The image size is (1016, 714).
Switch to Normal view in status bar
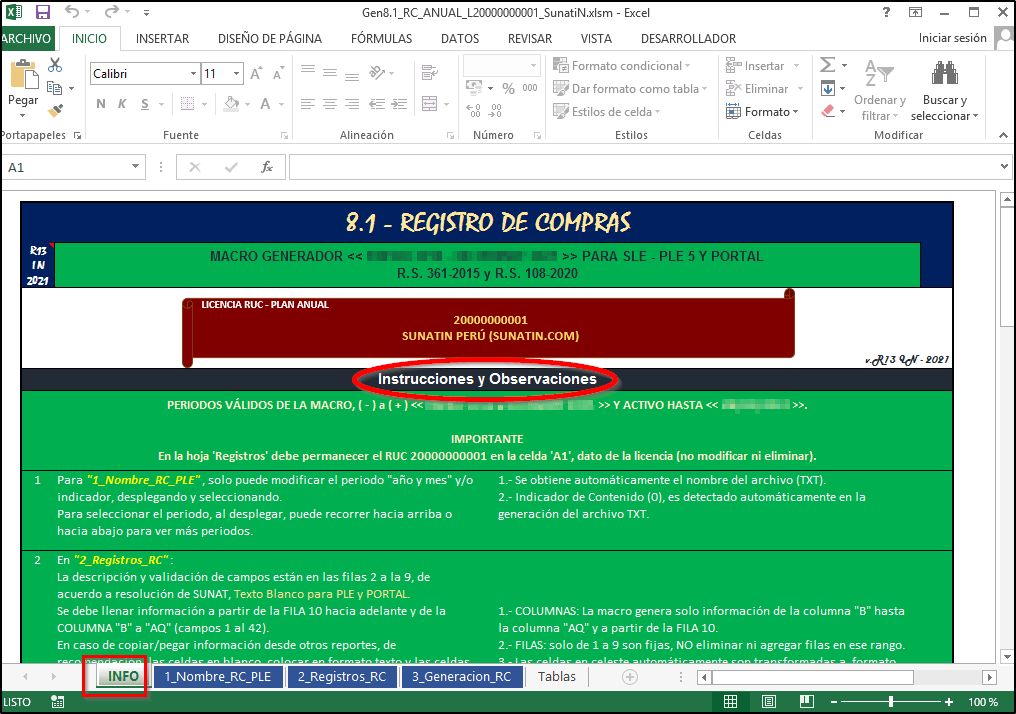(731, 702)
